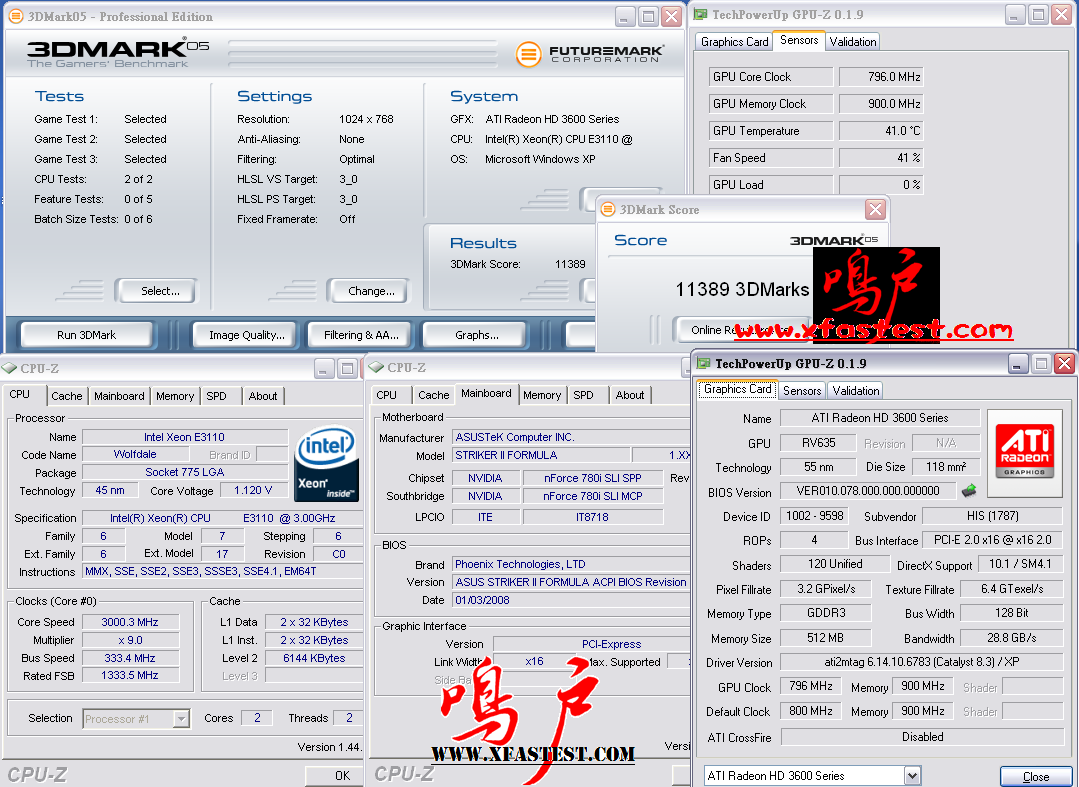Click the lower GPU-Z title bar icon

click(x=704, y=363)
